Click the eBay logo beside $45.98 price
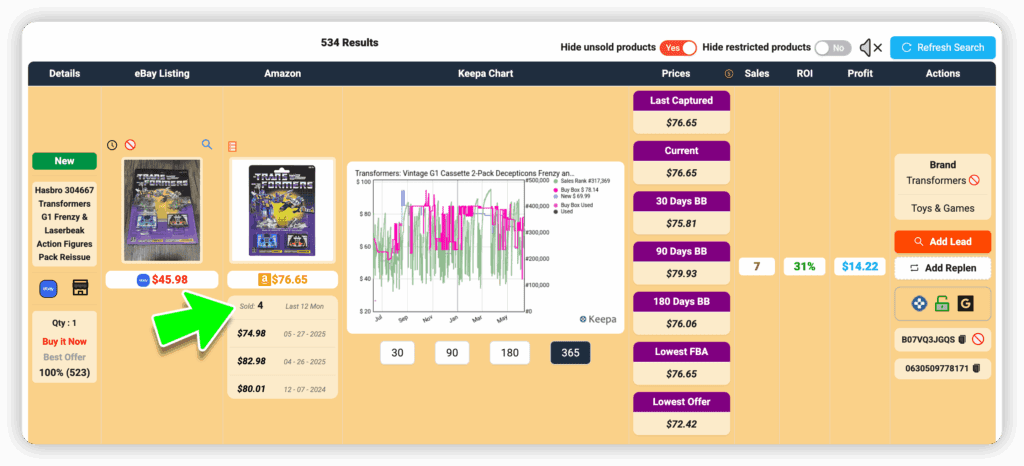The height and width of the screenshot is (466, 1024). click(143, 279)
